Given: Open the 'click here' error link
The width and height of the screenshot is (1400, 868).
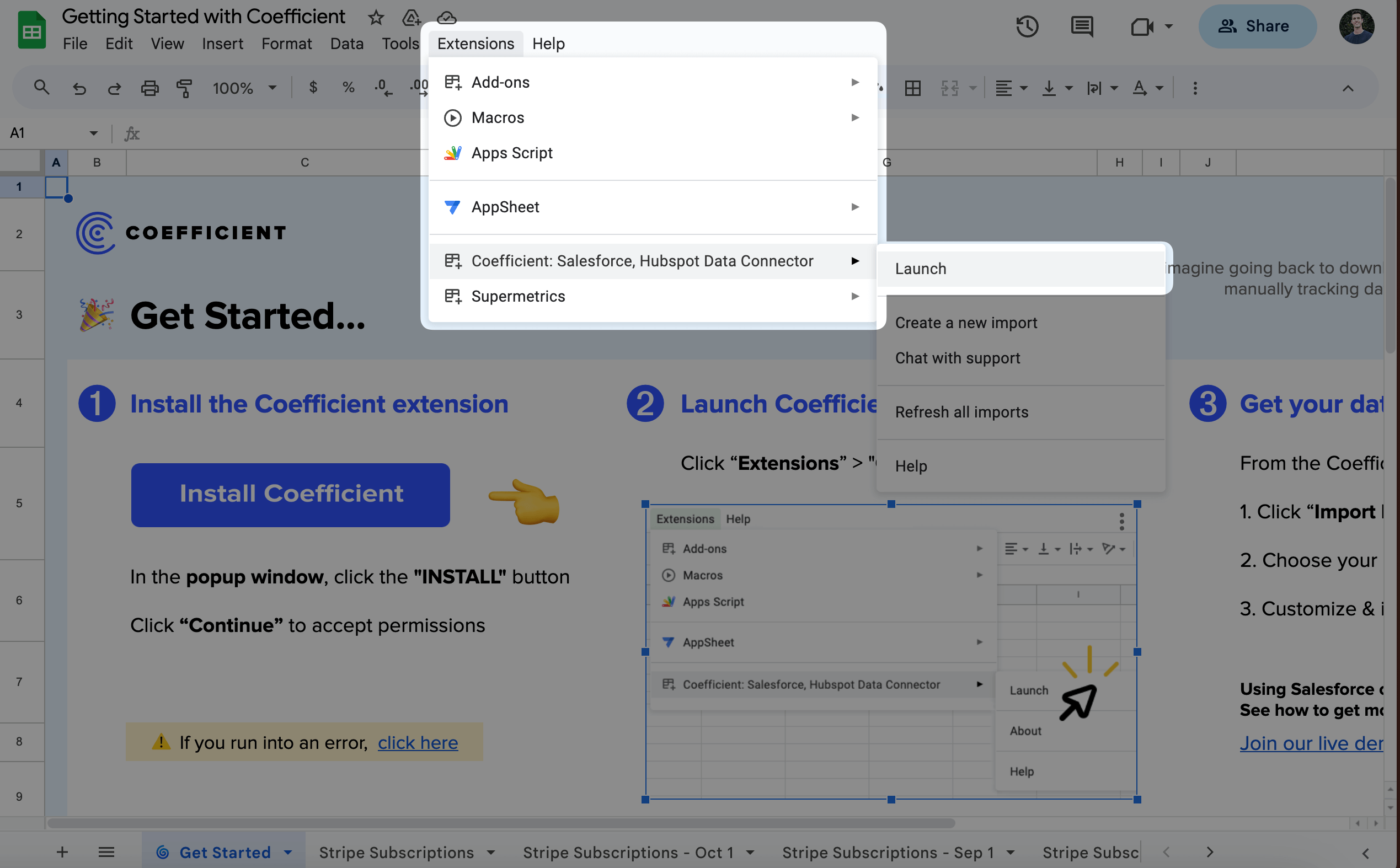Looking at the screenshot, I should (418, 742).
